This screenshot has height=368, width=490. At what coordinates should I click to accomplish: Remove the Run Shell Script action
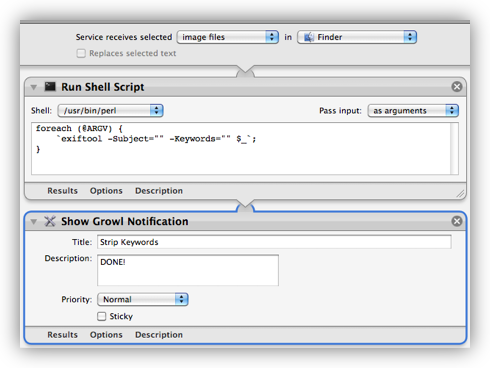(x=457, y=87)
